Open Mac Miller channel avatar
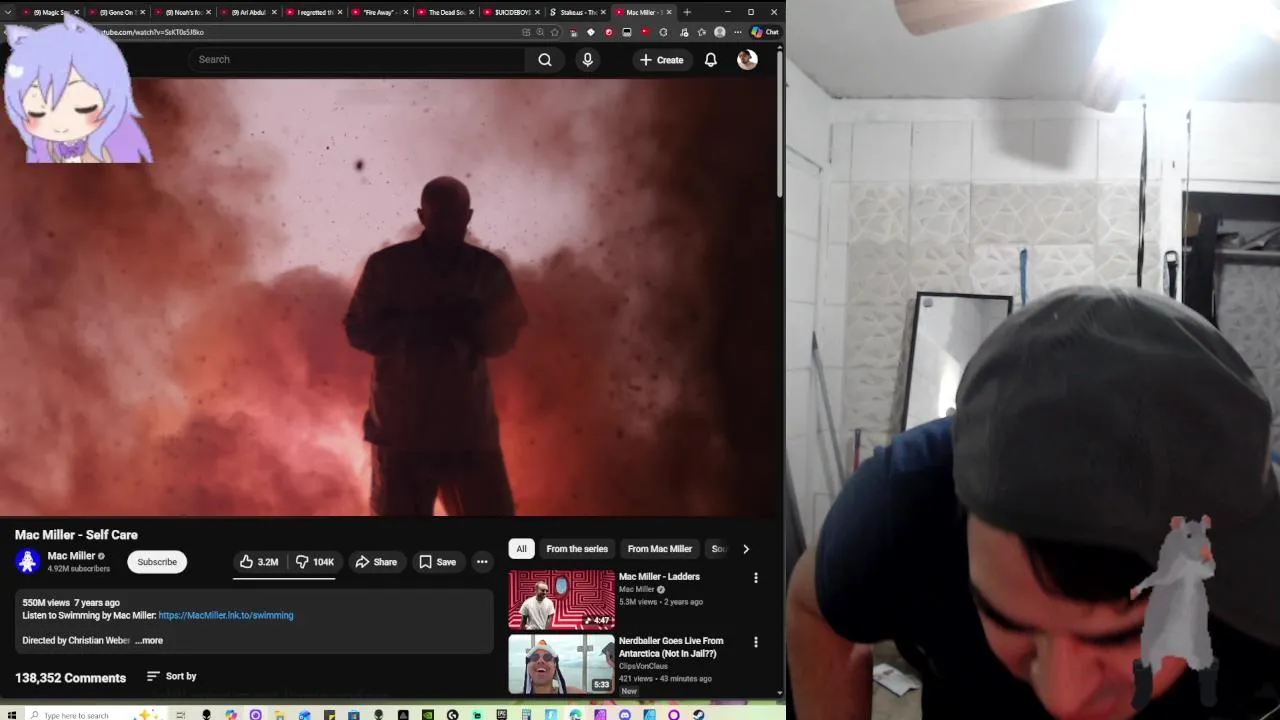The image size is (1280, 720). pos(27,562)
